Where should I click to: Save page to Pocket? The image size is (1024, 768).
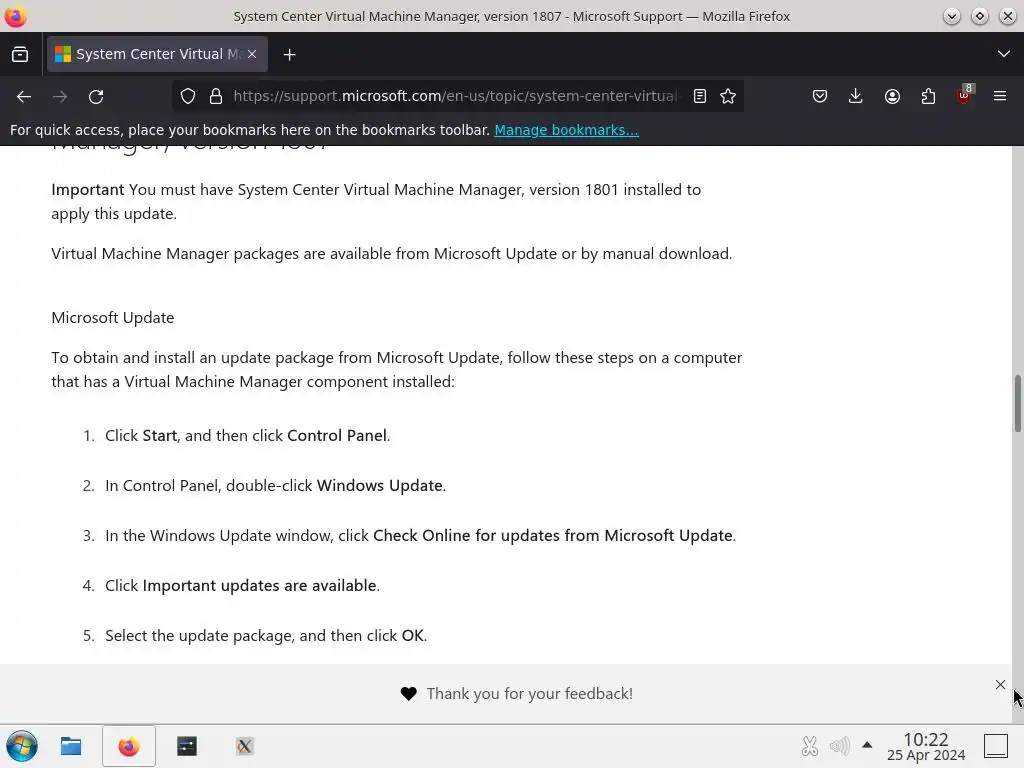tap(820, 96)
